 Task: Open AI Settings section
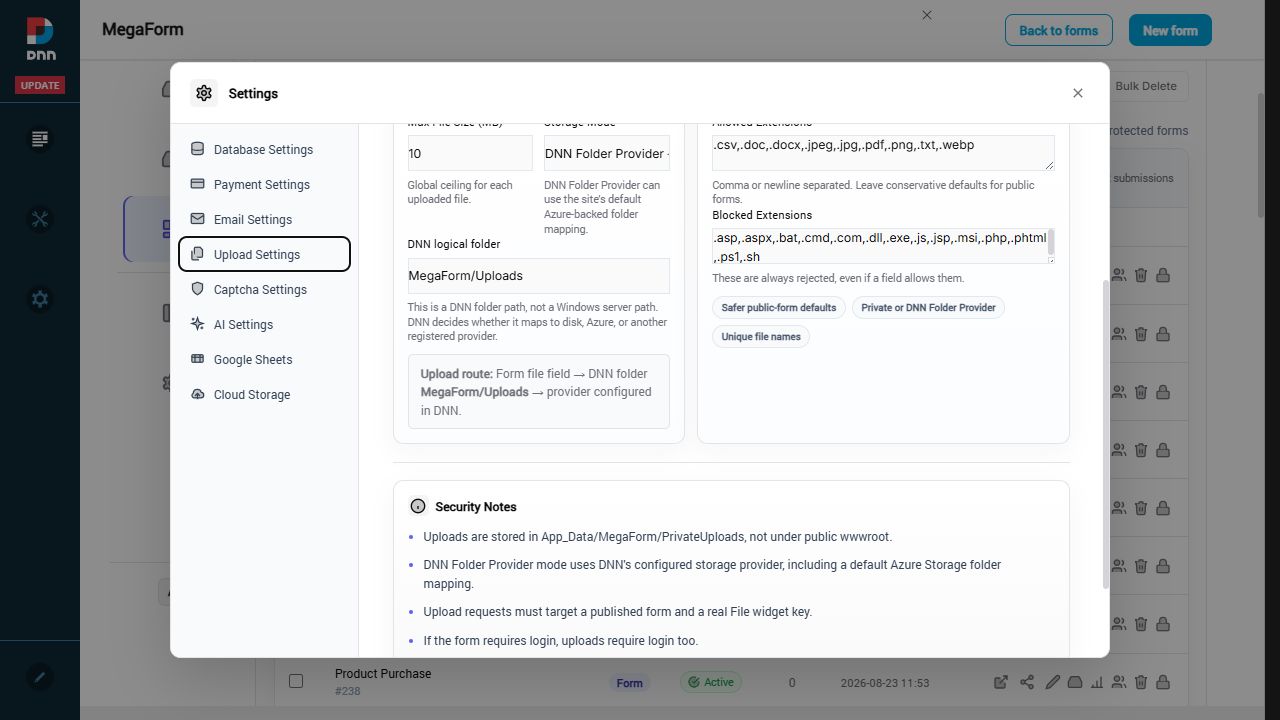point(264,324)
